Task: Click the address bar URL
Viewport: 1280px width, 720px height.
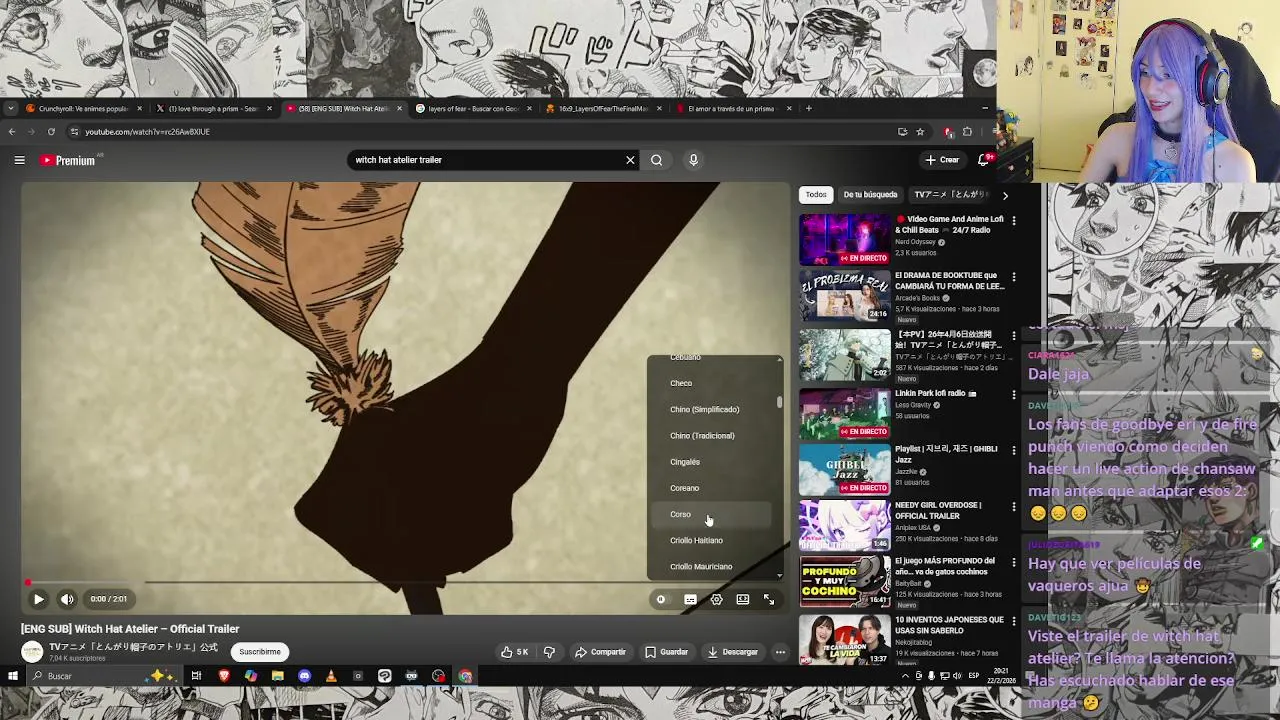Action: (147, 132)
